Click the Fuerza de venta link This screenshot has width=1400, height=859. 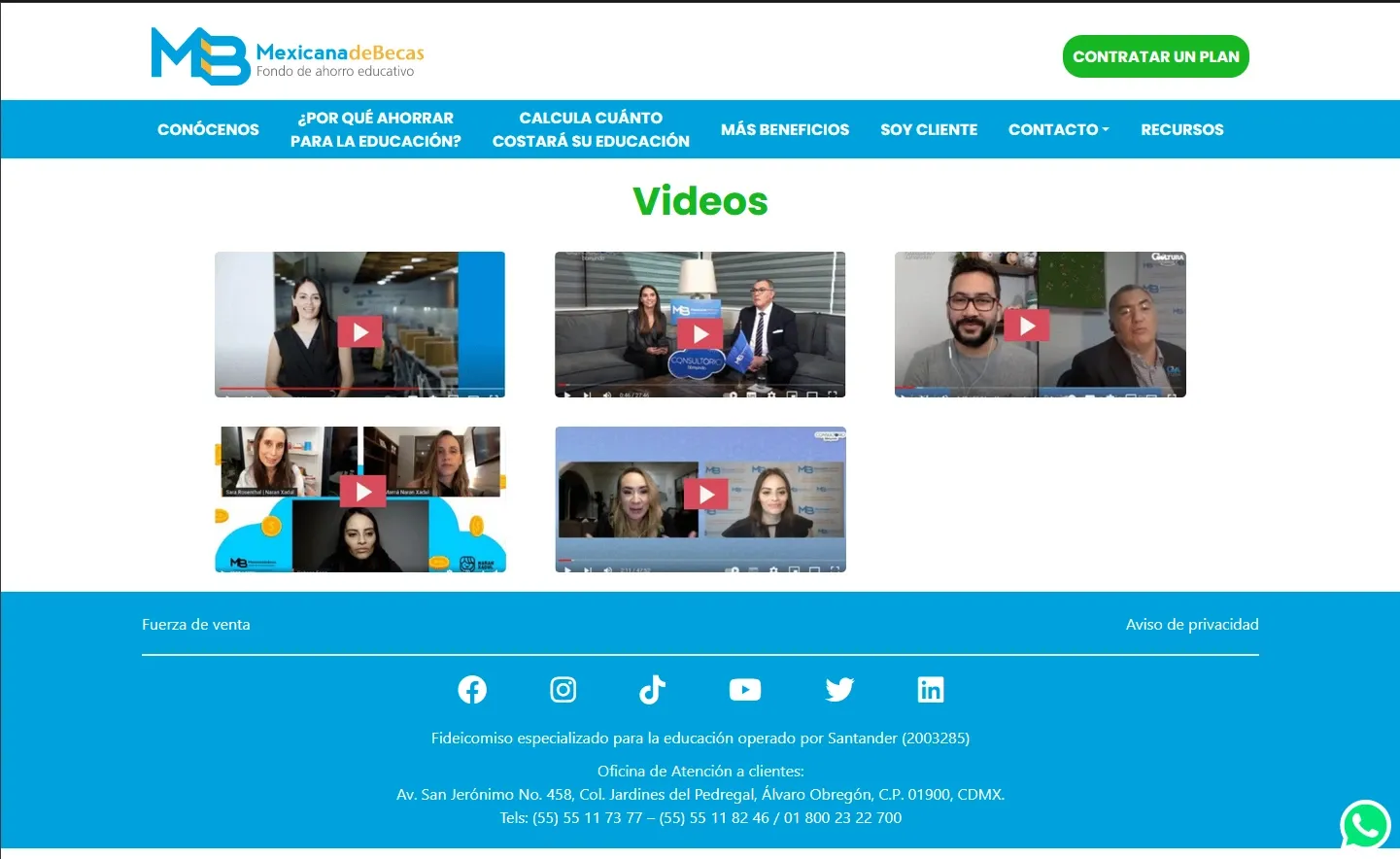pyautogui.click(x=196, y=625)
